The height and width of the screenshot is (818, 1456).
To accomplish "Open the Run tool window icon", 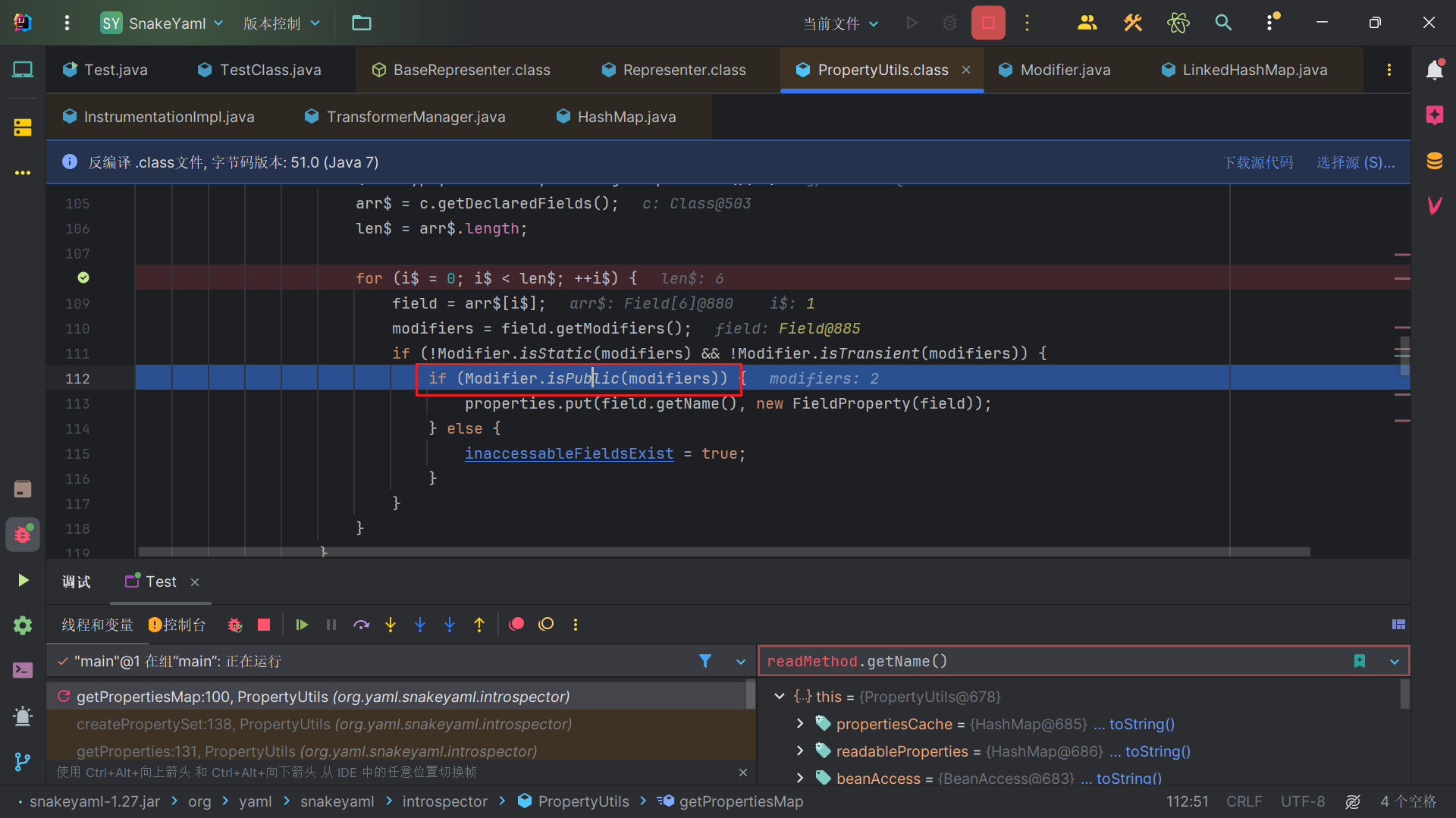I will click(x=23, y=580).
